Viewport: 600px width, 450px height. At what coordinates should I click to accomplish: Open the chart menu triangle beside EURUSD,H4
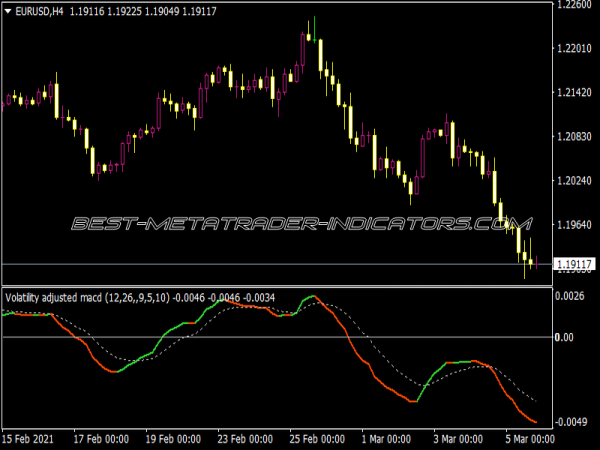[x=8, y=11]
